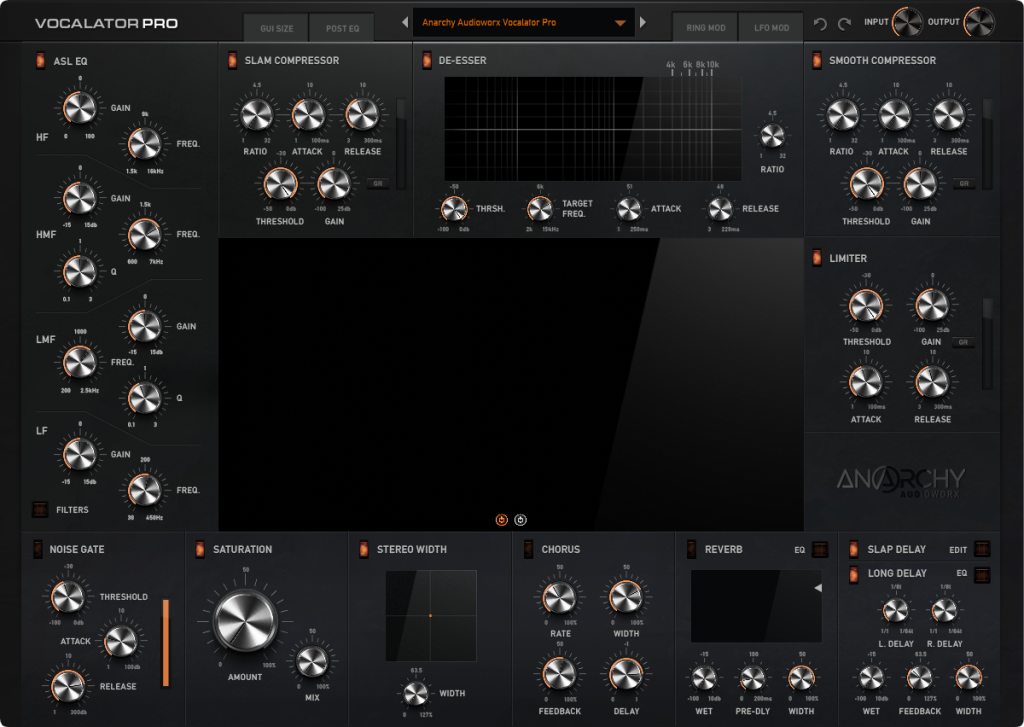Open the preset dropdown Anarchy Audioworx Vocalator Pro

(x=524, y=22)
